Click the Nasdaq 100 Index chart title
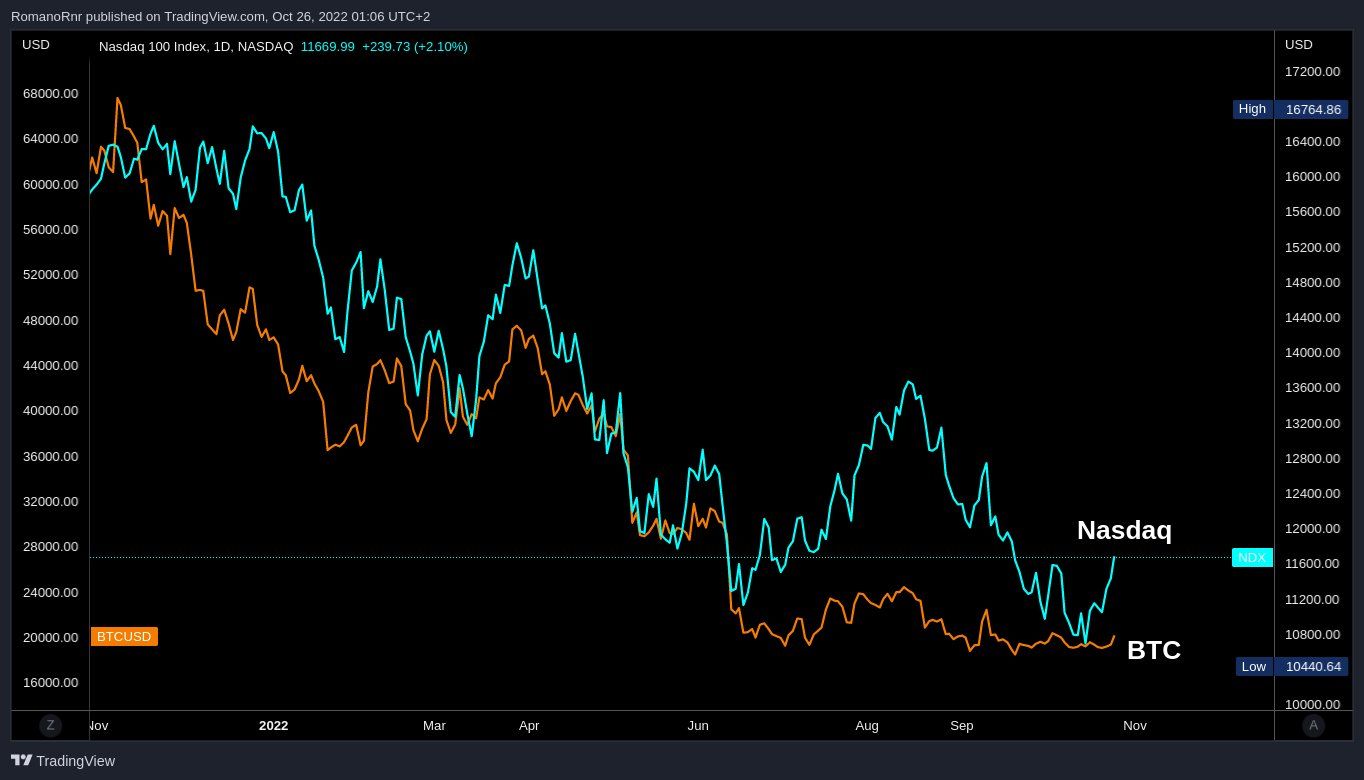 pyautogui.click(x=196, y=47)
